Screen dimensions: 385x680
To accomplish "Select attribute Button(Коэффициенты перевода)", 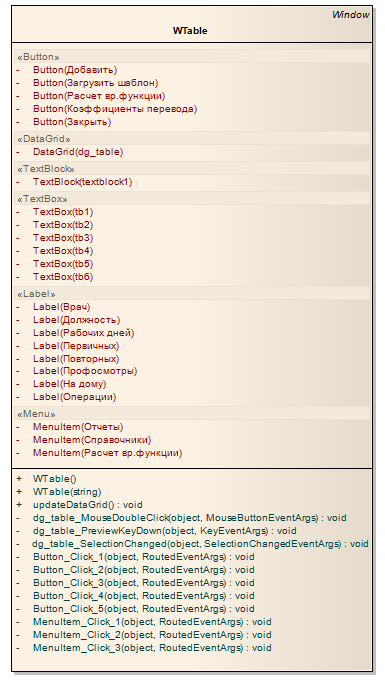I will [x=115, y=109].
